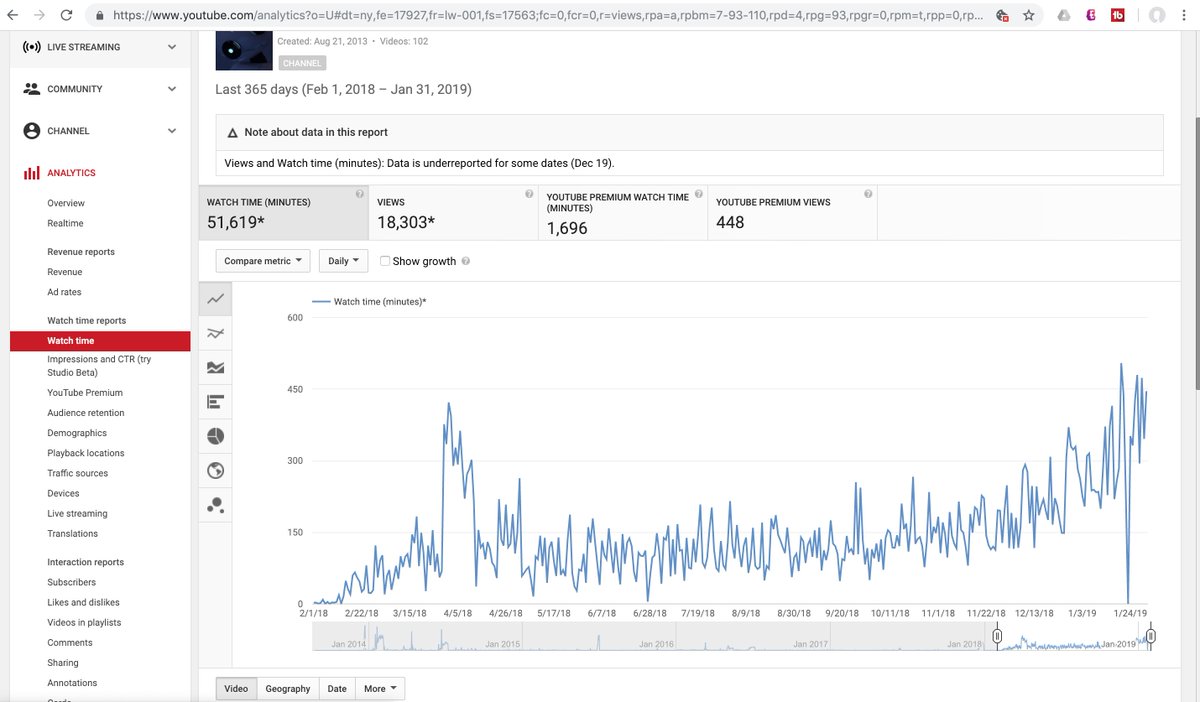The width and height of the screenshot is (1200, 702).
Task: Click the browser back arrow
Action: click(11, 15)
